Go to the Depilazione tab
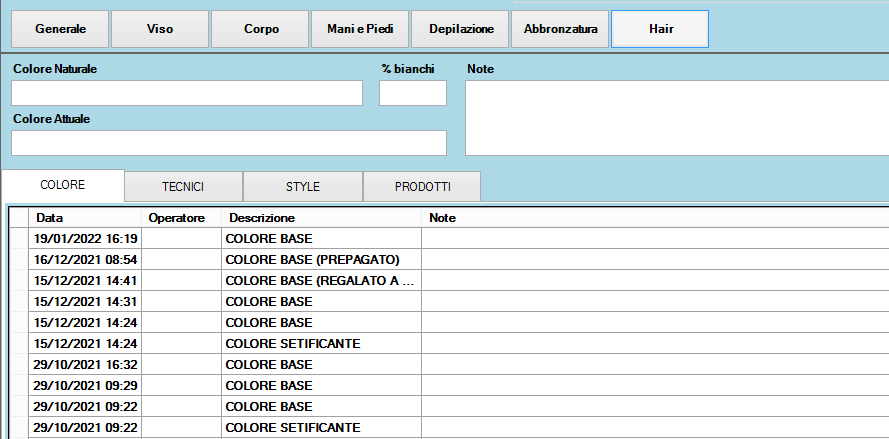This screenshot has width=889, height=439. pos(460,29)
